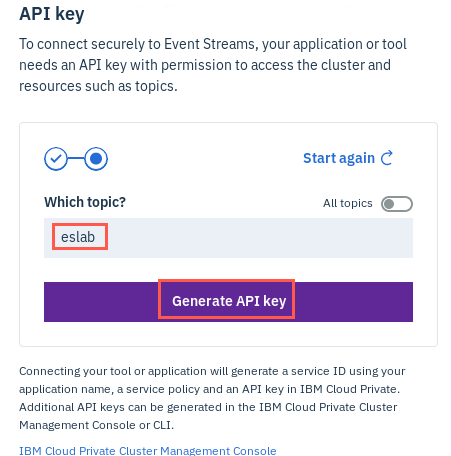This screenshot has height=456, width=451.
Task: Click the Which topic? label
Action: (85, 202)
